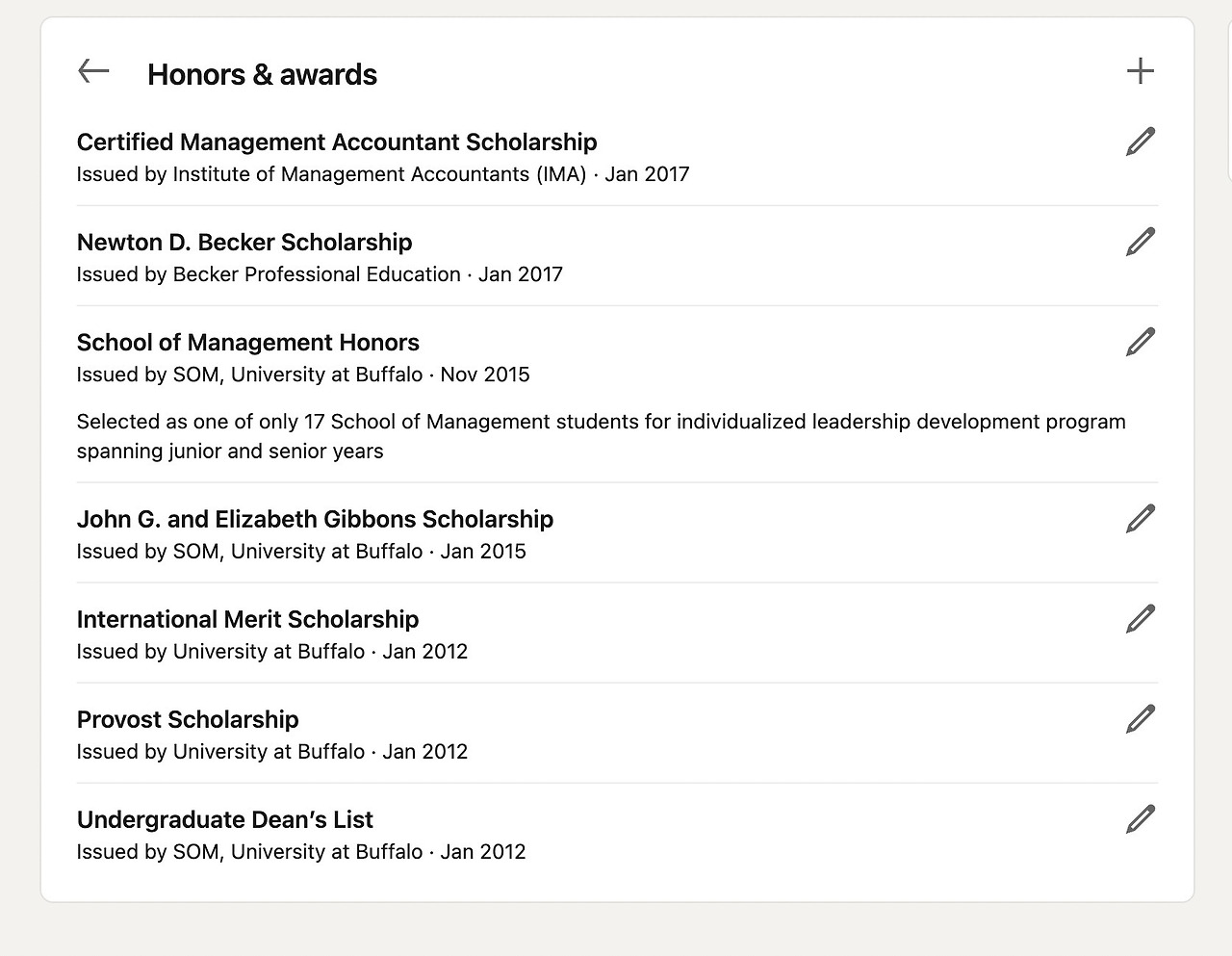Screen dimensions: 1232x956
Task: Edit Certified Management Accountant Scholarship entry
Action: (x=1140, y=142)
